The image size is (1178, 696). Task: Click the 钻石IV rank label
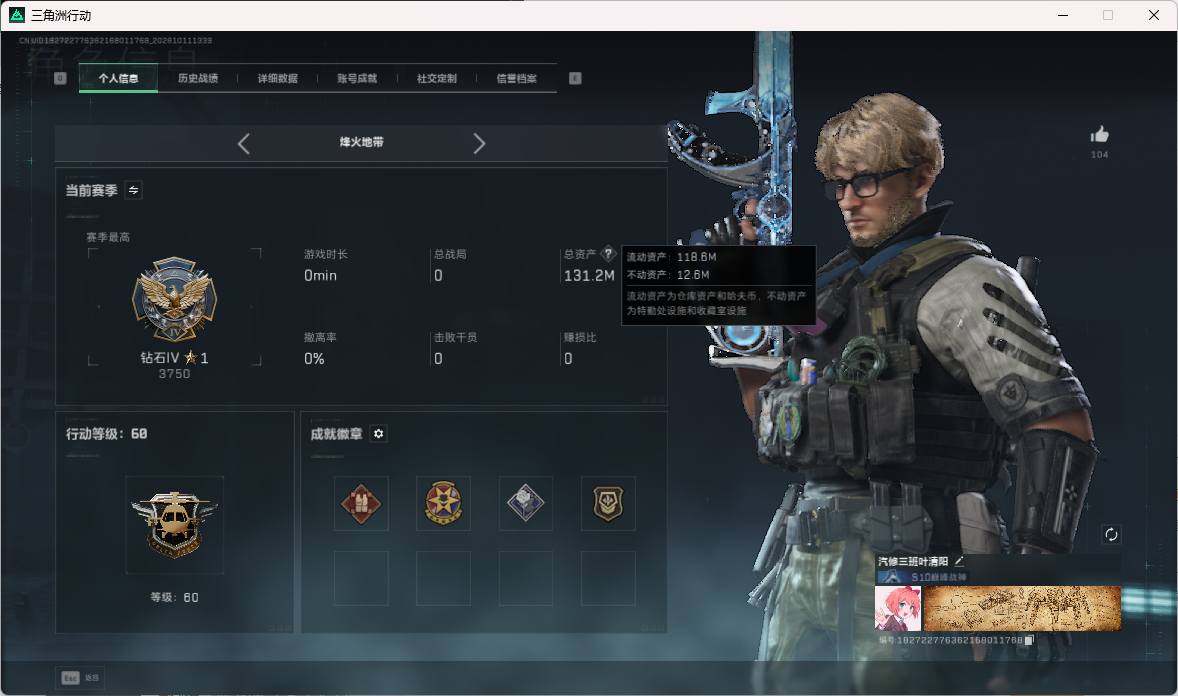click(159, 358)
